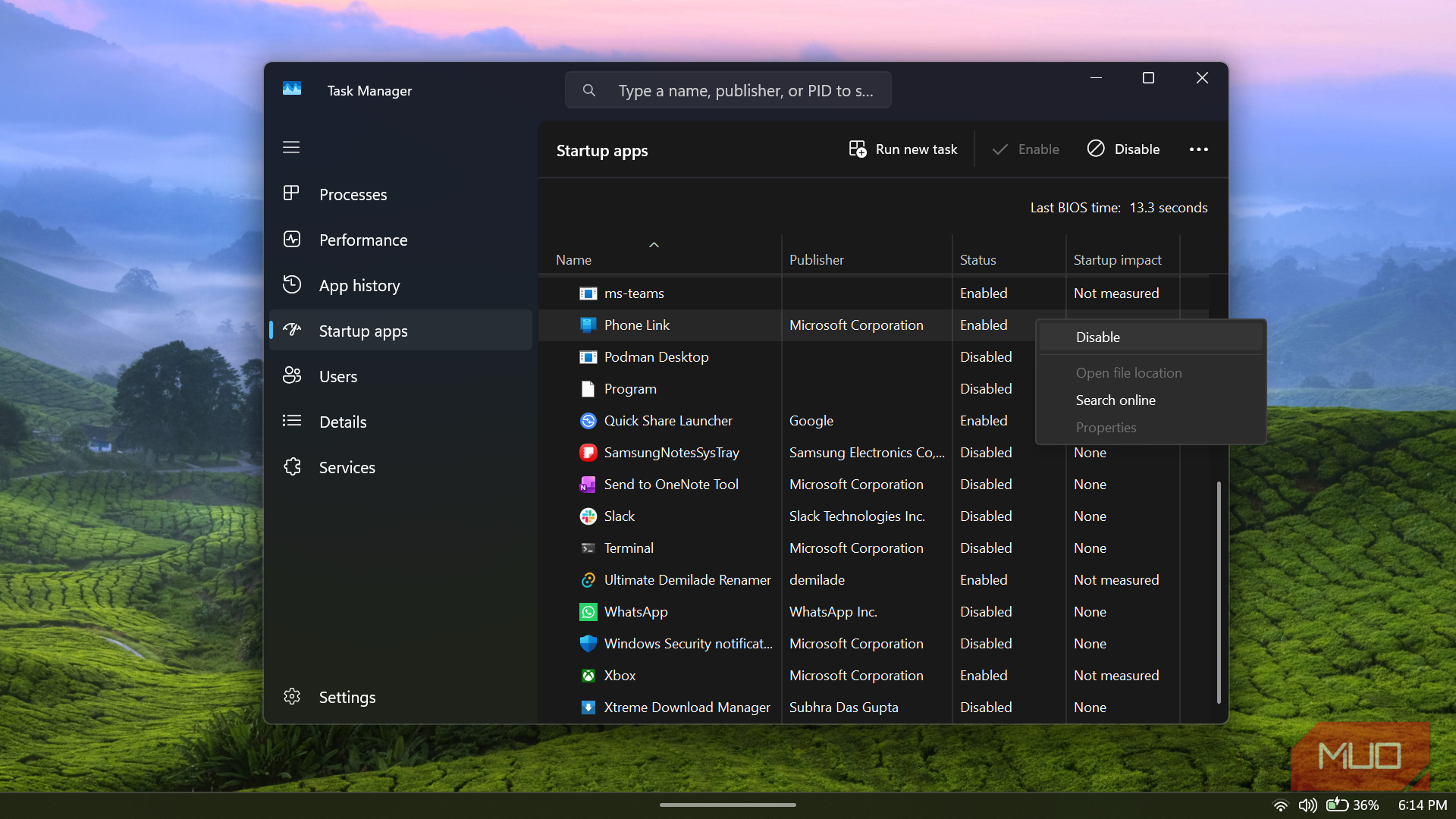Image resolution: width=1456 pixels, height=819 pixels.
Task: Click the Details list icon
Action: click(x=291, y=421)
